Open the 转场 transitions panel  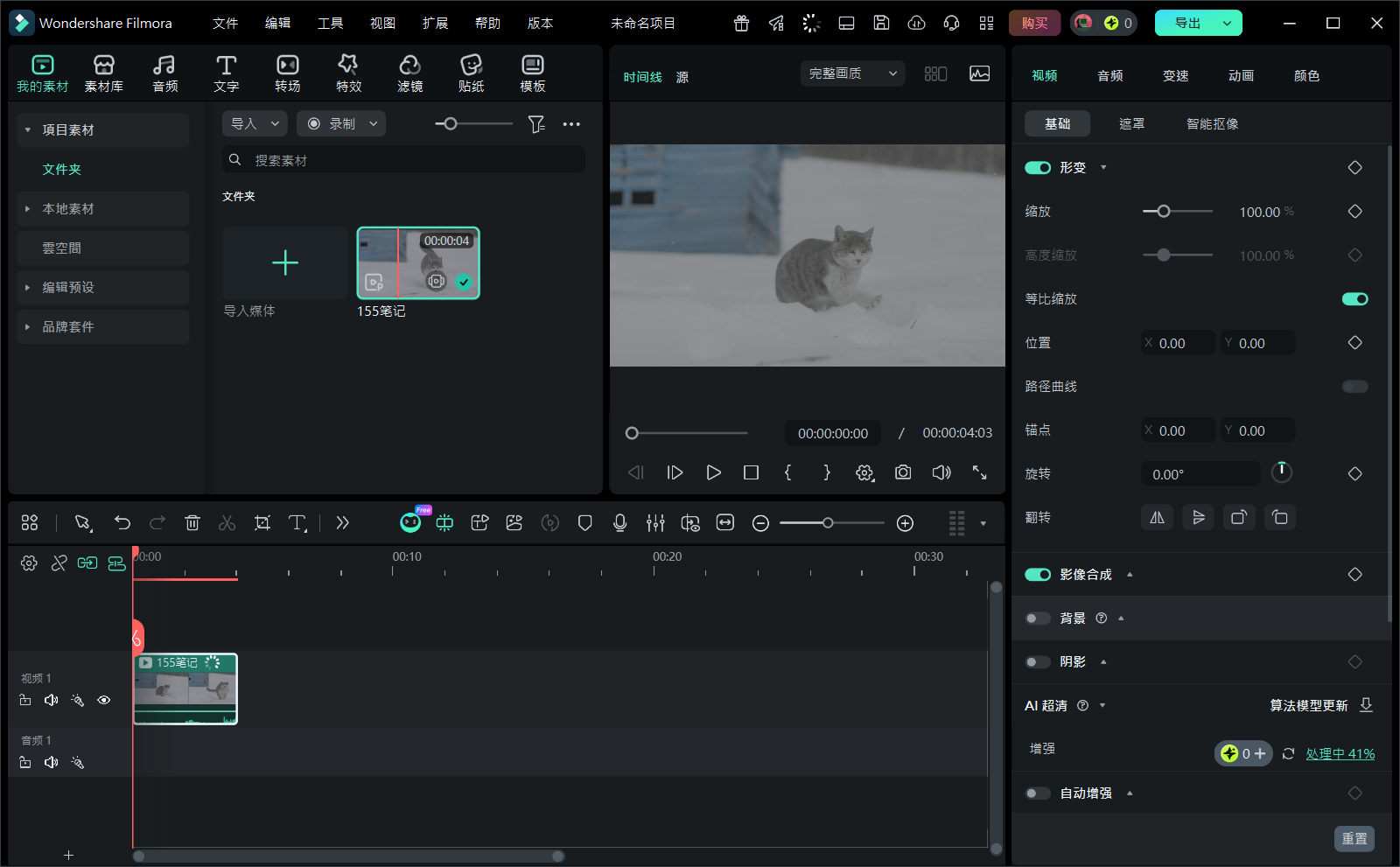click(x=287, y=73)
